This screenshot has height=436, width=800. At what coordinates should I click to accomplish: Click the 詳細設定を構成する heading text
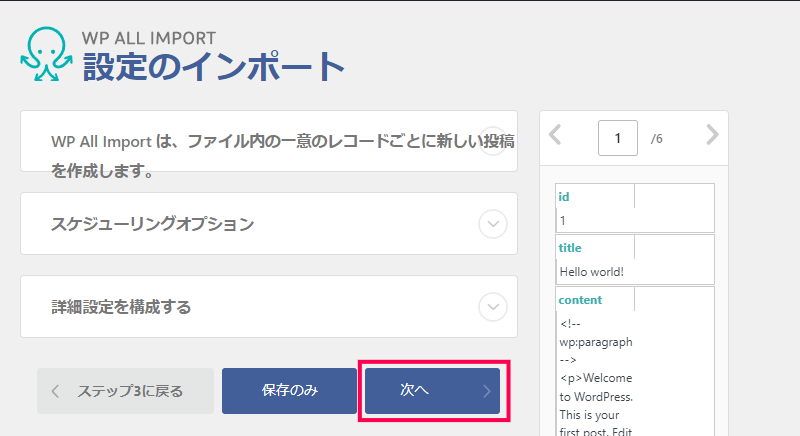pyautogui.click(x=121, y=307)
